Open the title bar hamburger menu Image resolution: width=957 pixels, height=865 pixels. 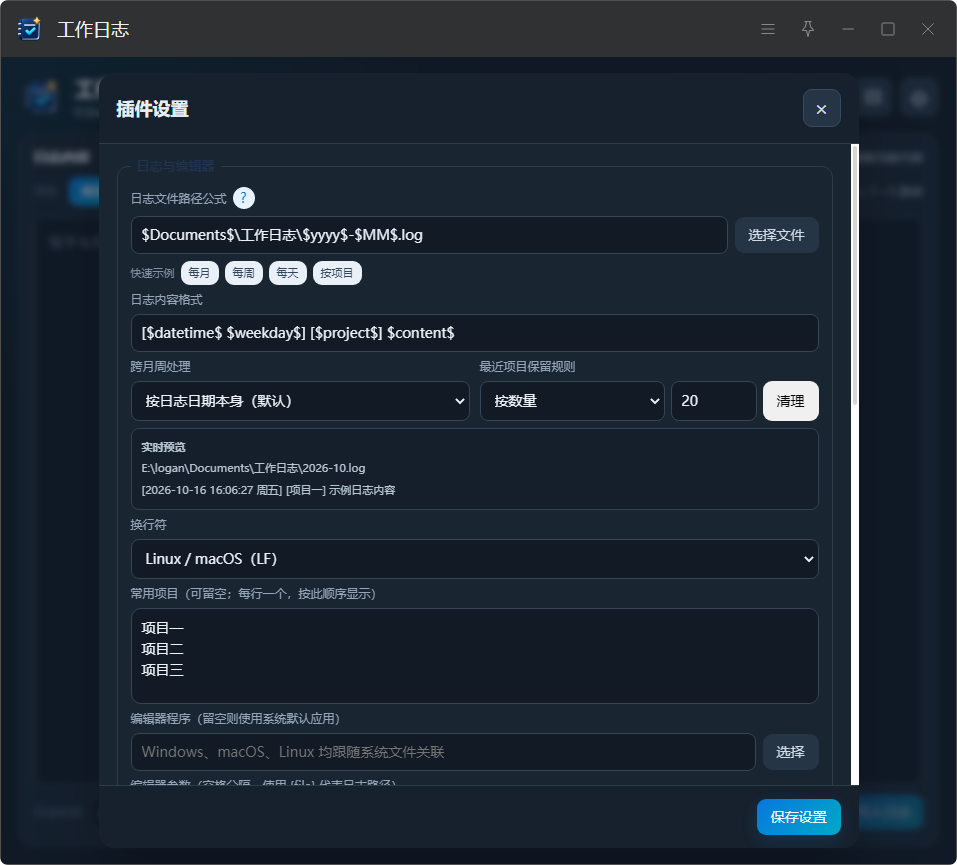(x=768, y=29)
